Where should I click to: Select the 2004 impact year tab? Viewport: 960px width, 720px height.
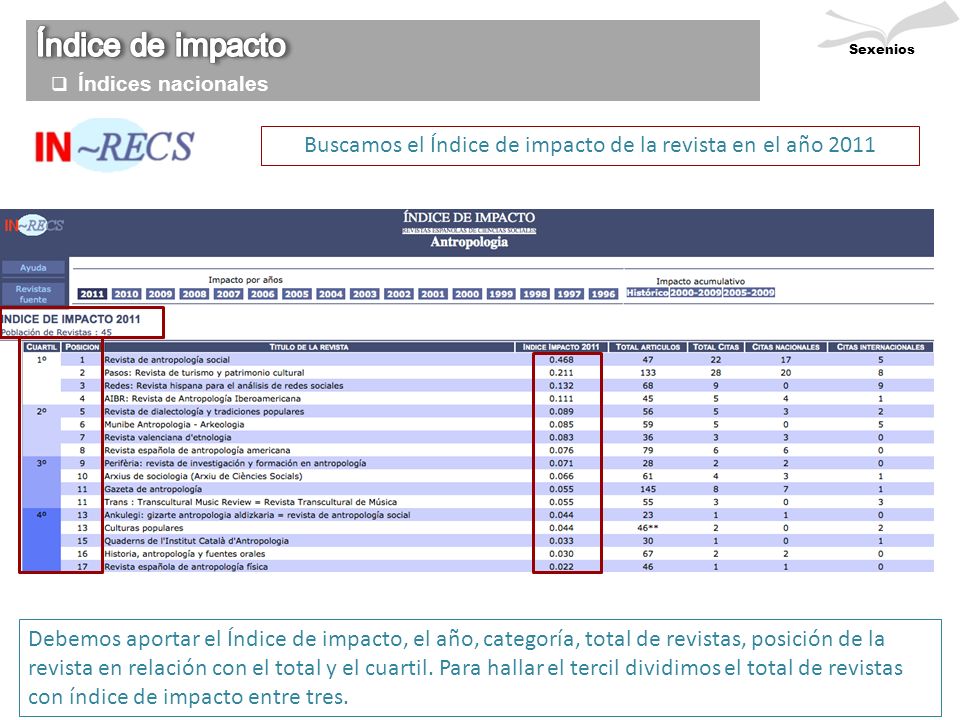click(331, 294)
